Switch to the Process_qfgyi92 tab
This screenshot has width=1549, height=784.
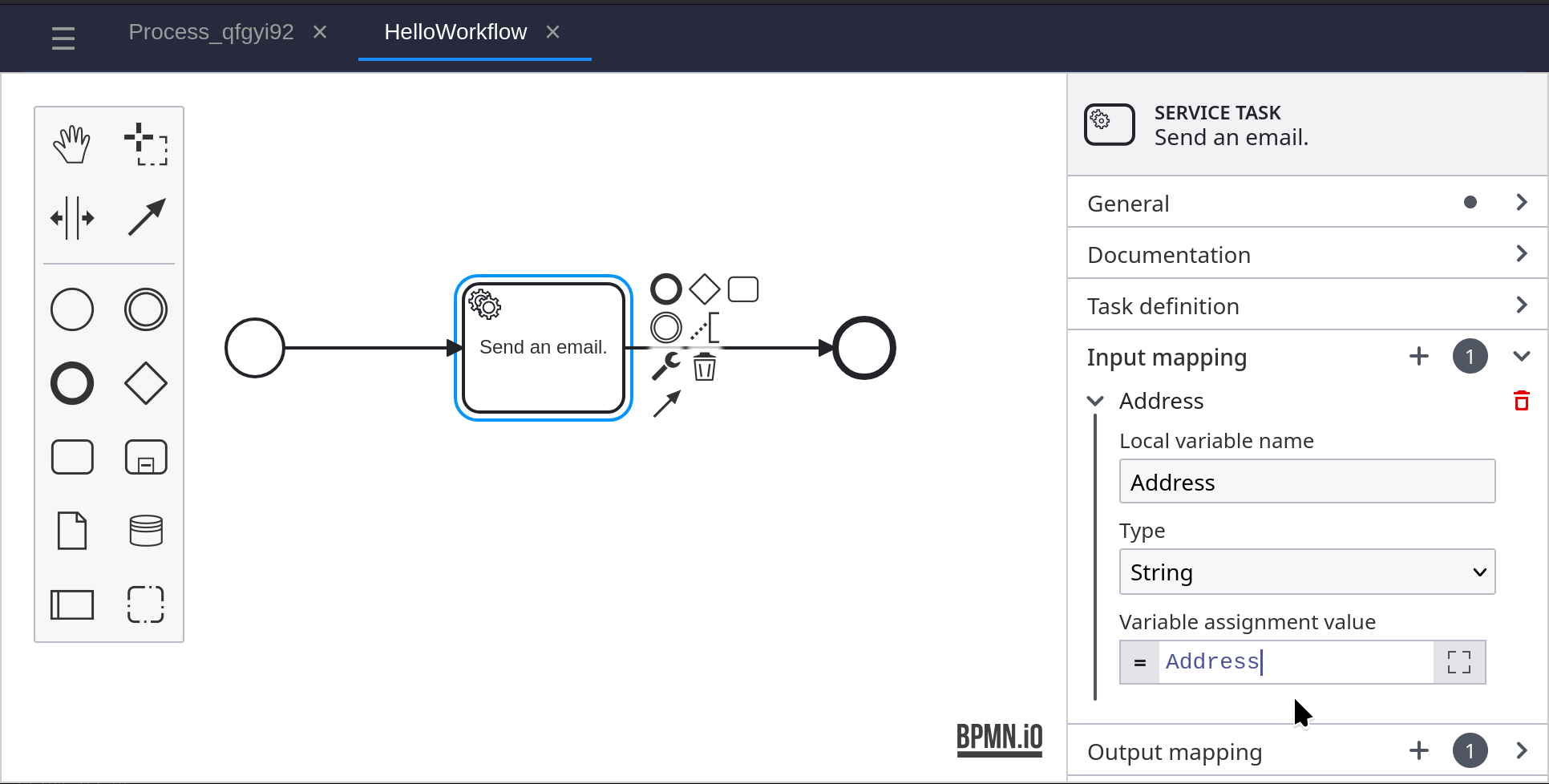[x=211, y=32]
